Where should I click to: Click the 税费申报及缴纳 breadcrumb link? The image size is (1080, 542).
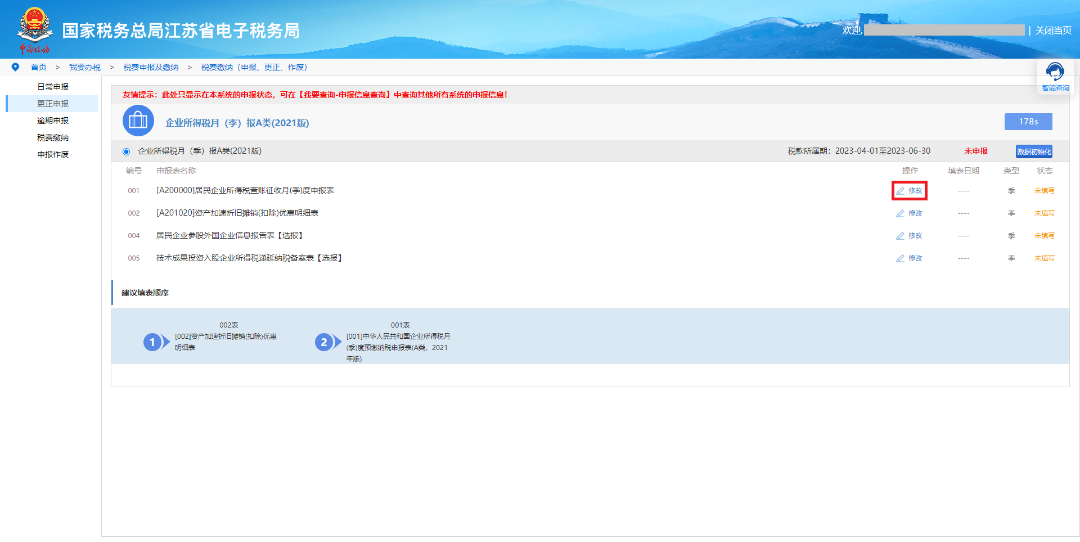click(x=151, y=67)
